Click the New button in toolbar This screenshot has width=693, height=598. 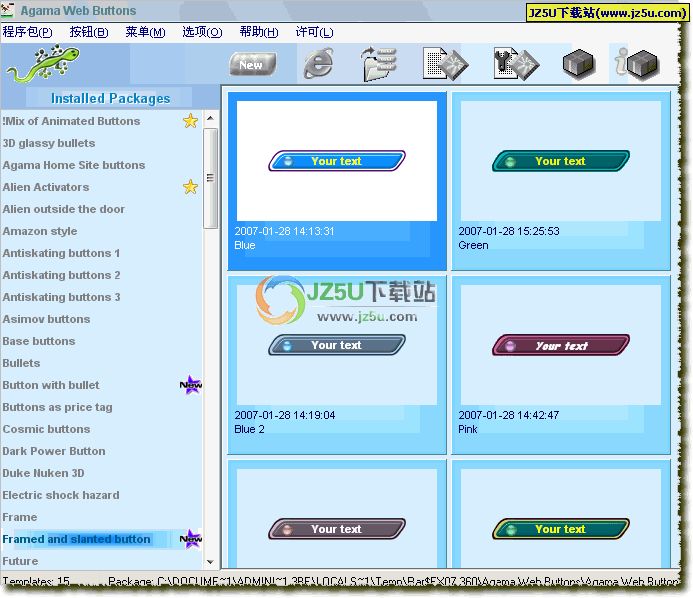tap(253, 65)
